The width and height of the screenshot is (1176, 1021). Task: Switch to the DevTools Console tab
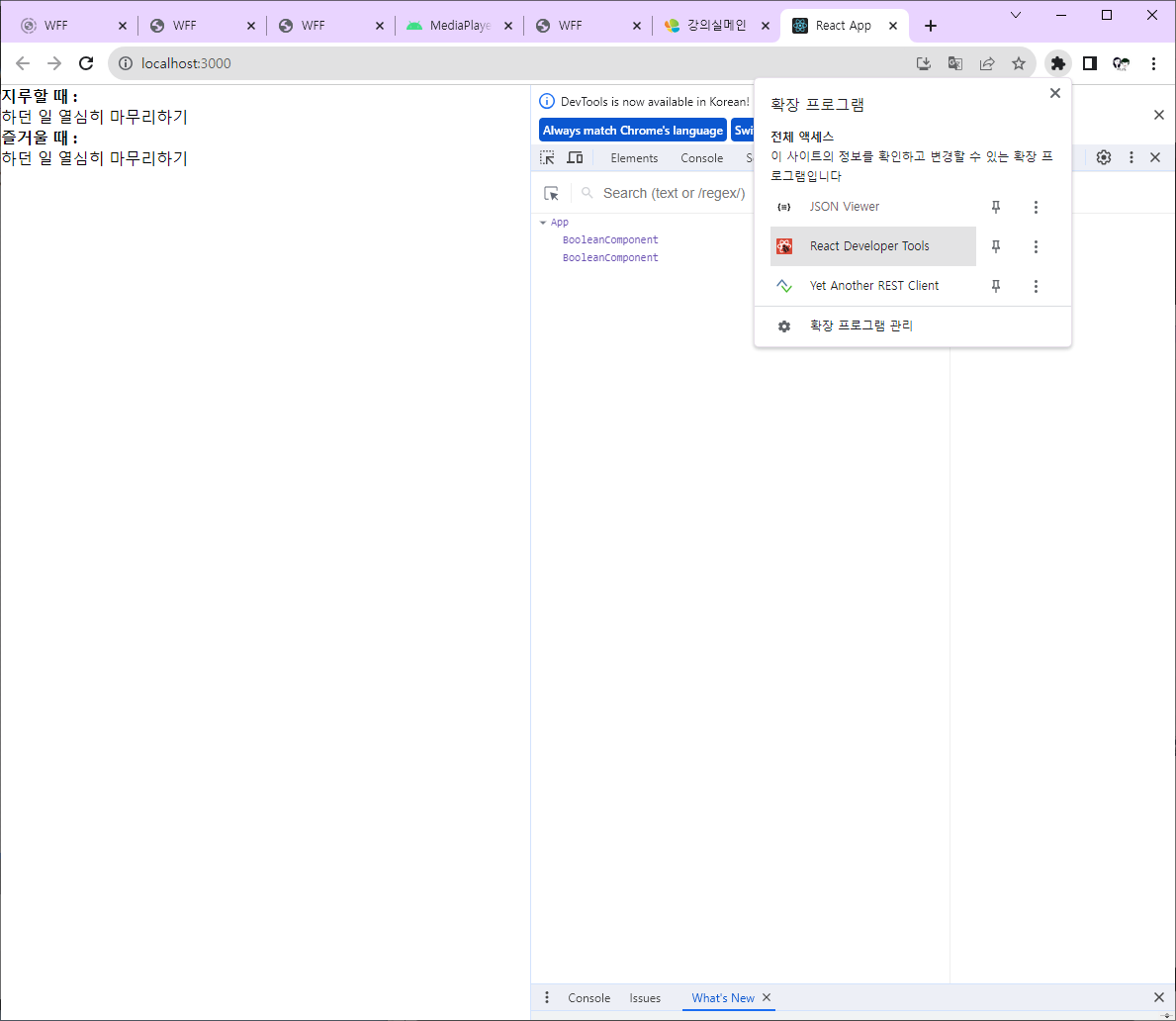pos(702,158)
